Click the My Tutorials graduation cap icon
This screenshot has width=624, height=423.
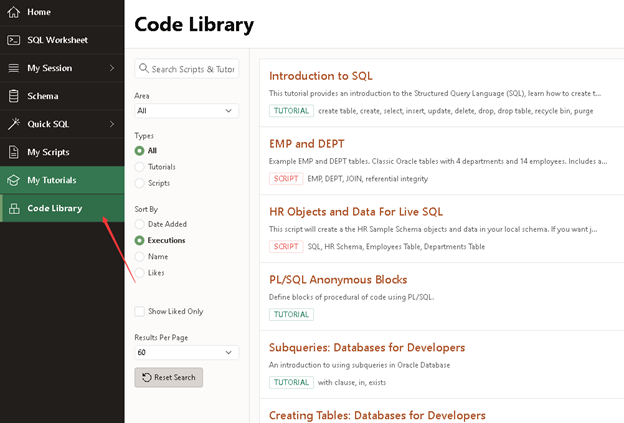click(x=13, y=180)
